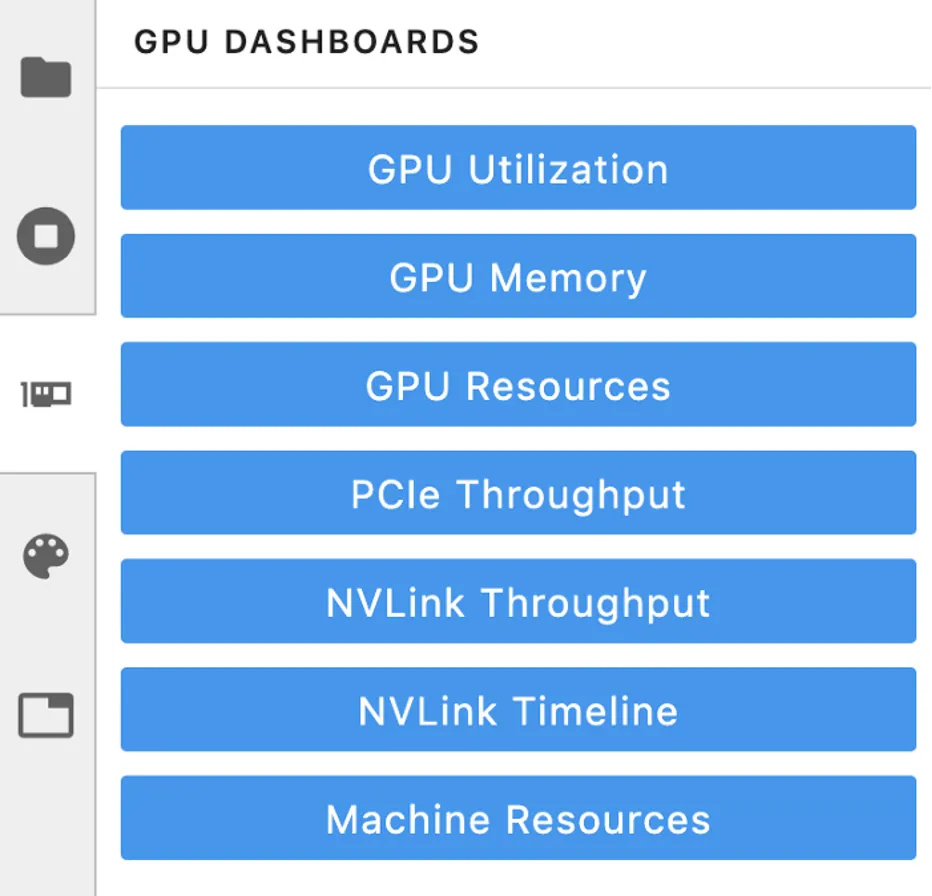Launch the GPU Utilization dashboard
The image size is (932, 896).
(518, 168)
